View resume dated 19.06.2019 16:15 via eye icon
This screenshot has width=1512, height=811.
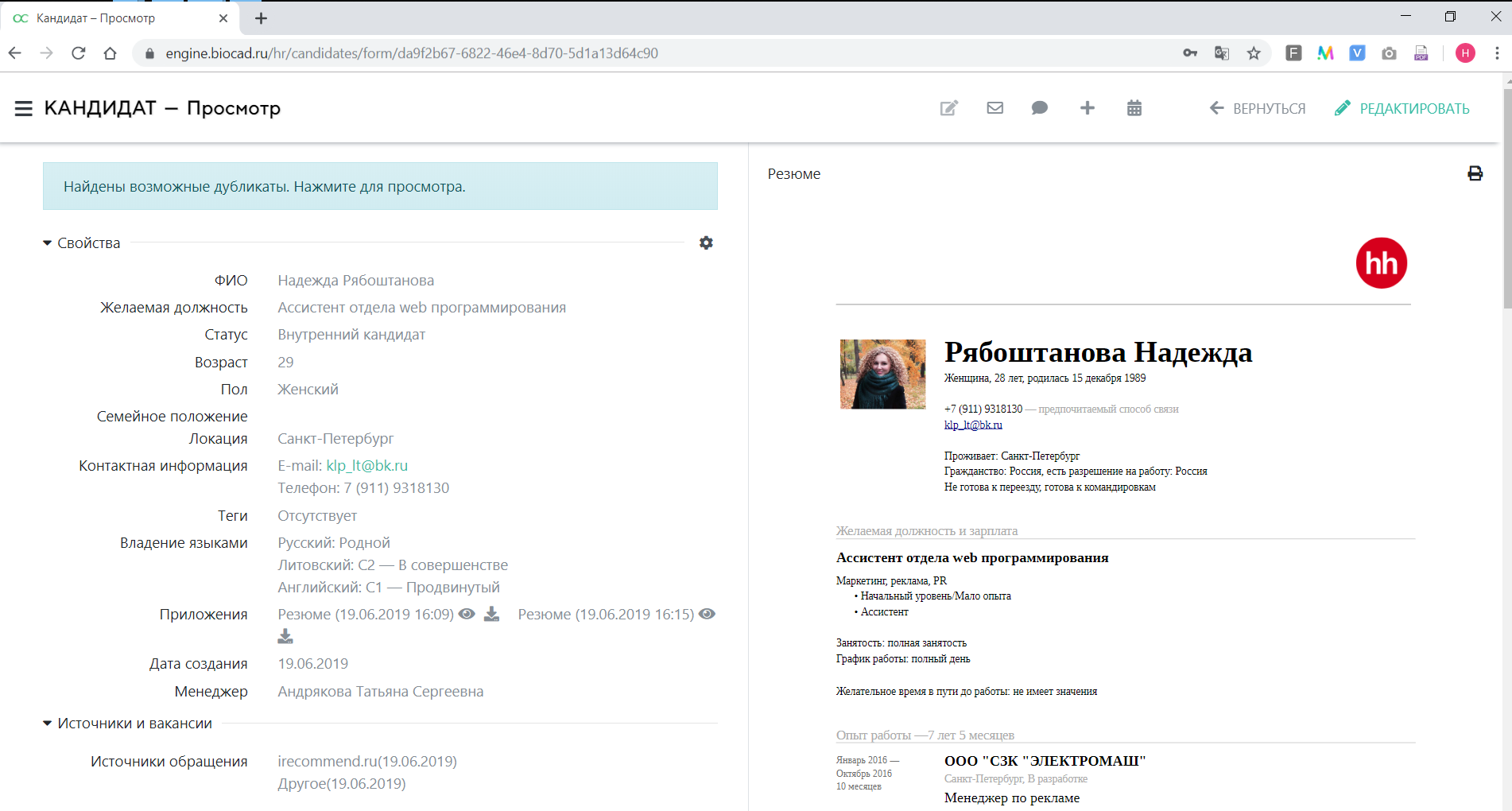707,614
